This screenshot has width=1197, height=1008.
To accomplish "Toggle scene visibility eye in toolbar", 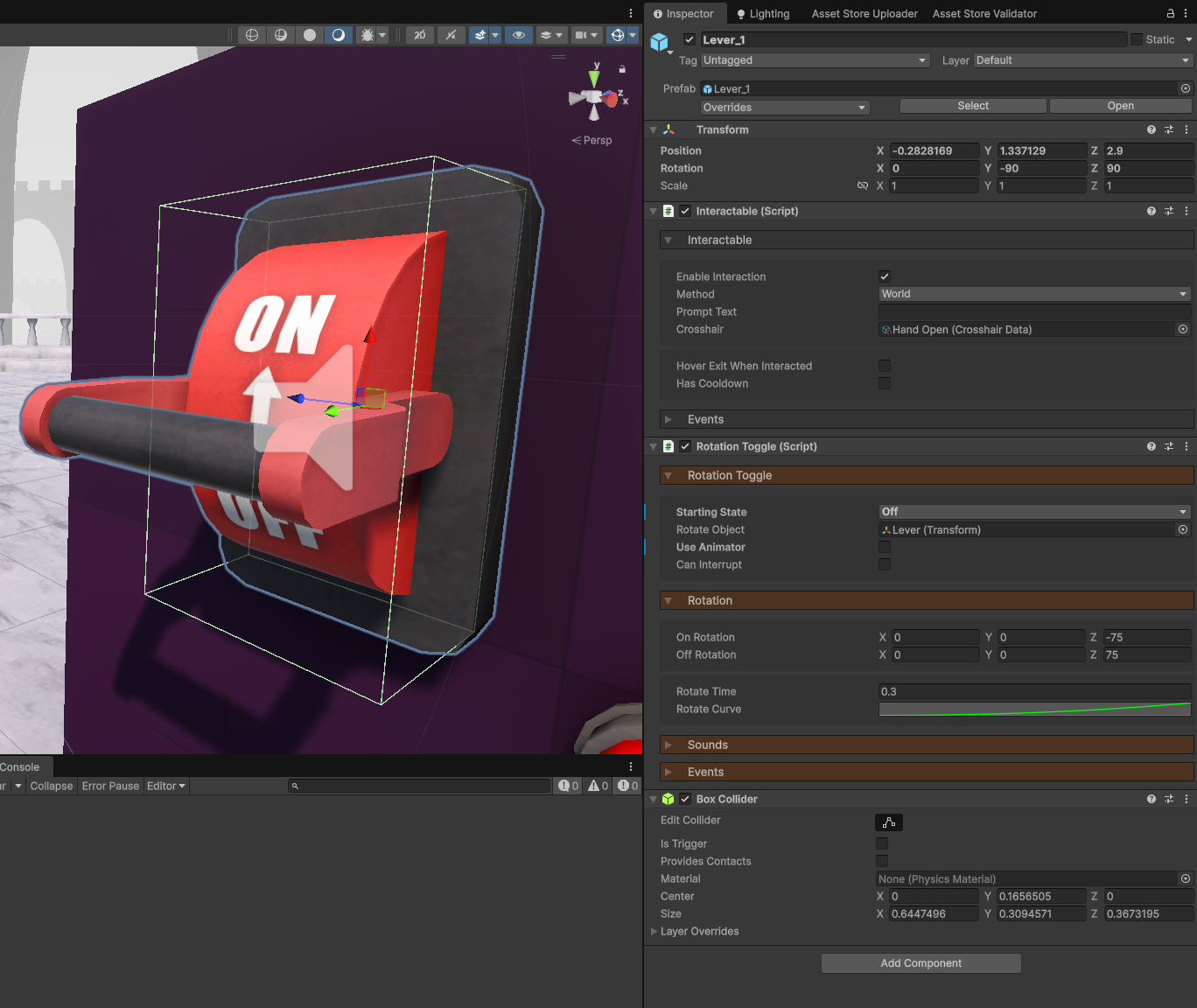I will [x=519, y=35].
